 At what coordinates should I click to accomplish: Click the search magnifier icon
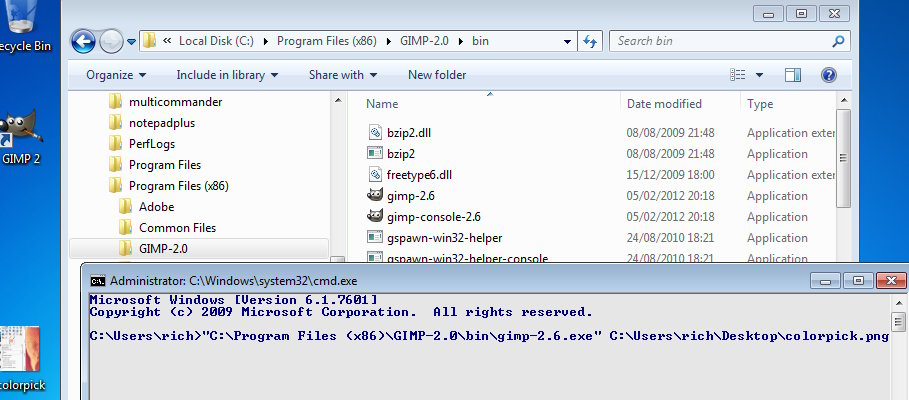tap(838, 41)
